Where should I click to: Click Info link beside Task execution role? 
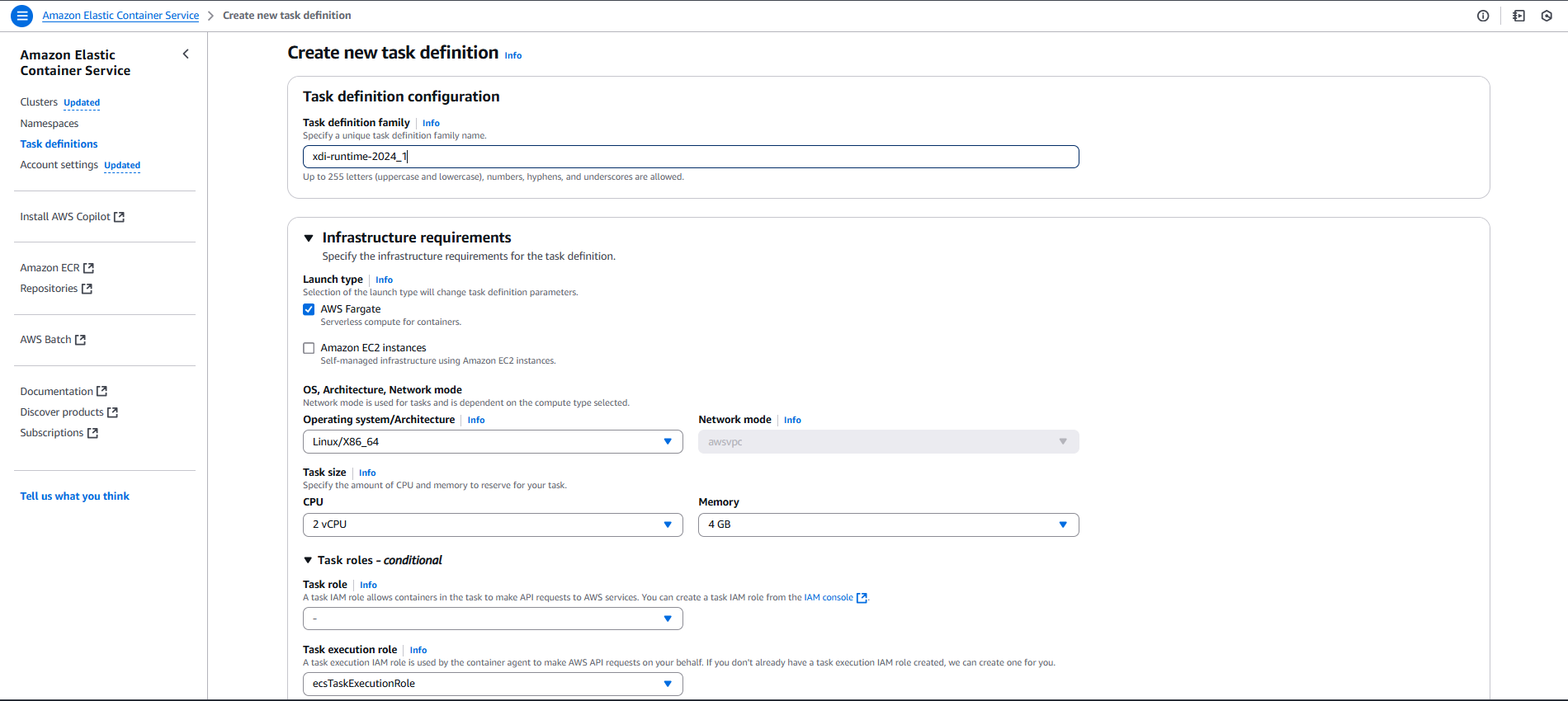coord(418,651)
